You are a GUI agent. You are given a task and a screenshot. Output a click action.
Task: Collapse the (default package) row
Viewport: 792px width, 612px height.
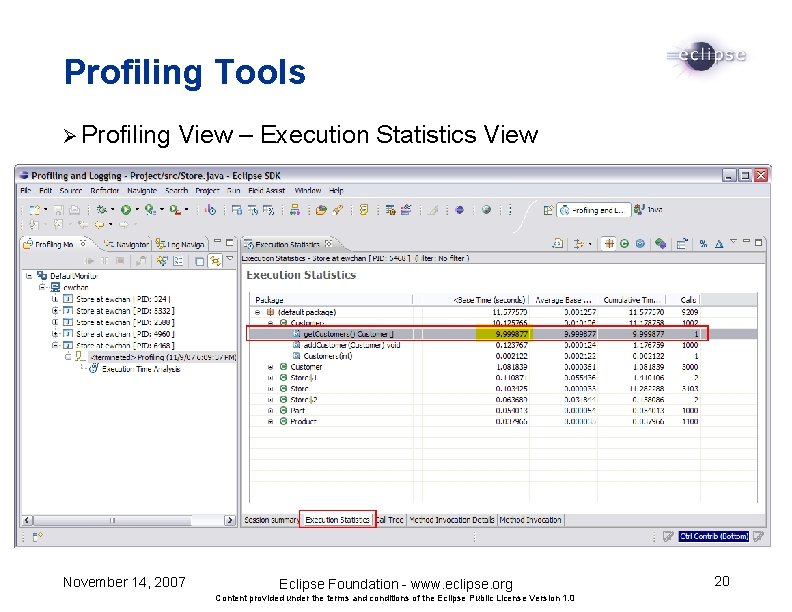258,313
